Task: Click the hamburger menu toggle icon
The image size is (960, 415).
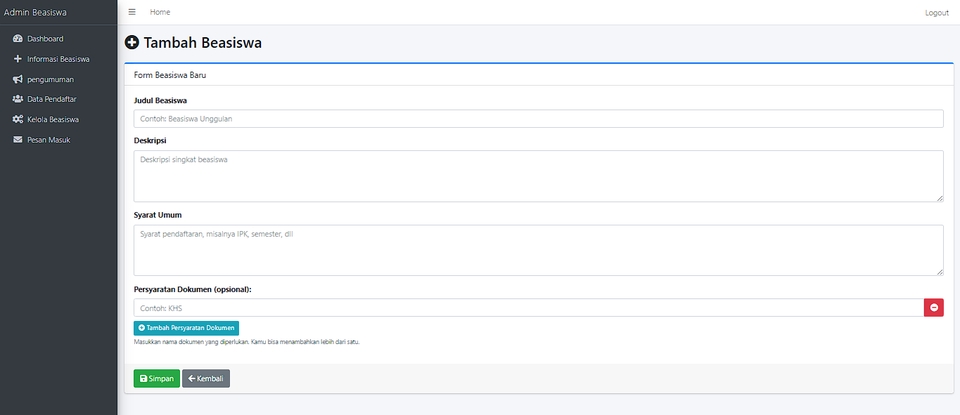Action: [132, 12]
